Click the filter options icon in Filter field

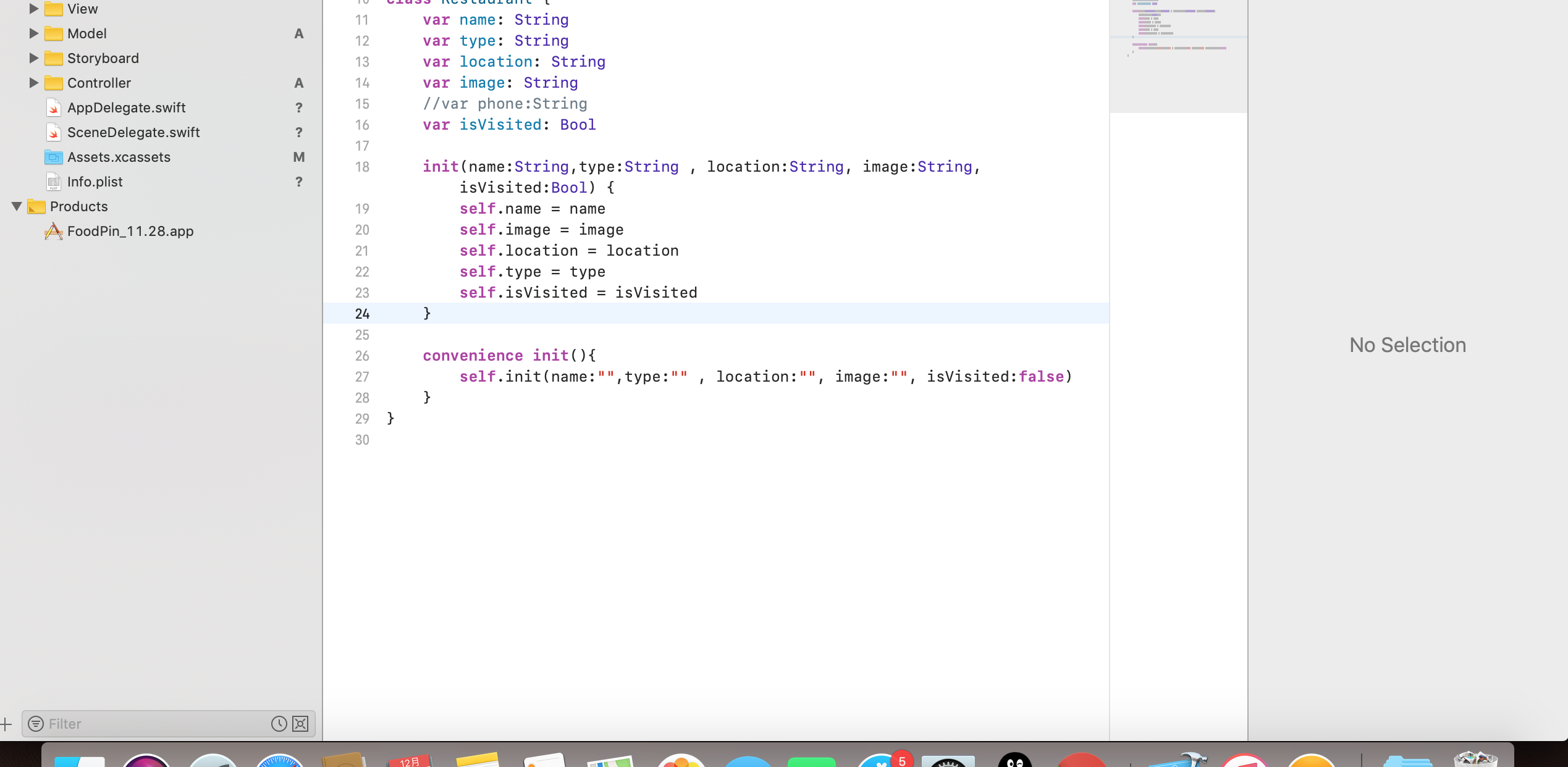point(36,724)
